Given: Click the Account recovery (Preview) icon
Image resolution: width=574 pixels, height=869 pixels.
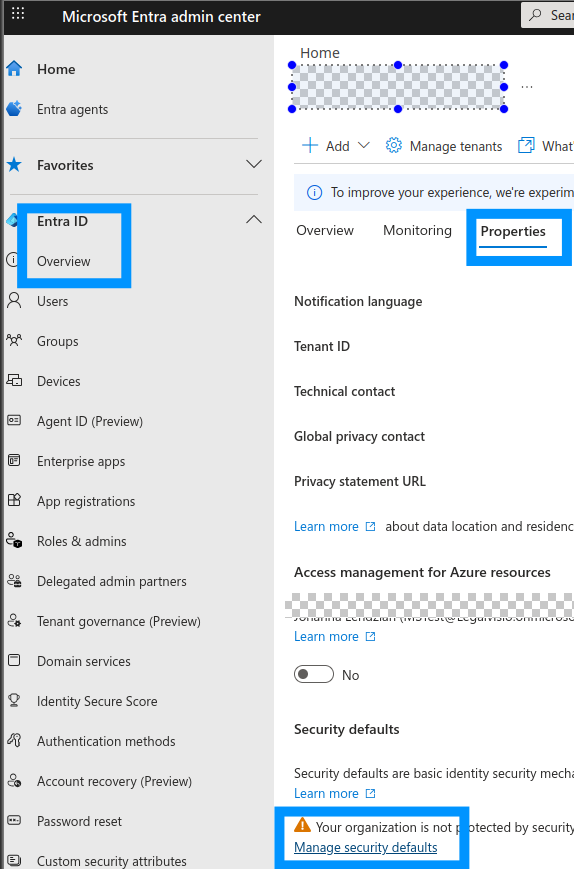Looking at the screenshot, I should click(14, 780).
